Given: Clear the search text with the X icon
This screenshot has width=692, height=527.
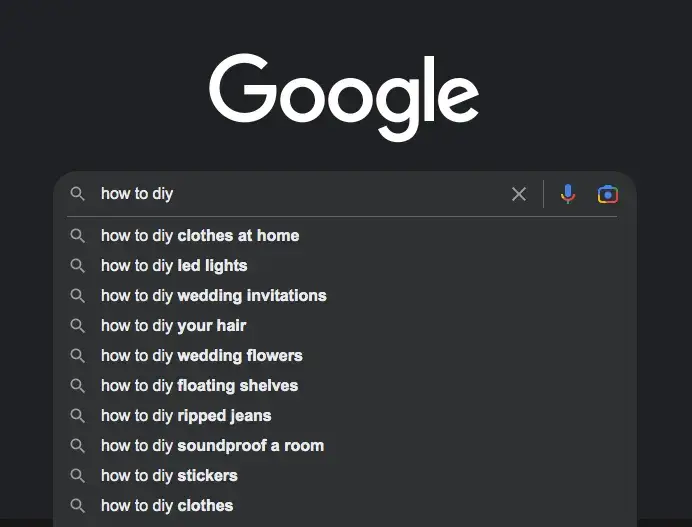Looking at the screenshot, I should (519, 194).
